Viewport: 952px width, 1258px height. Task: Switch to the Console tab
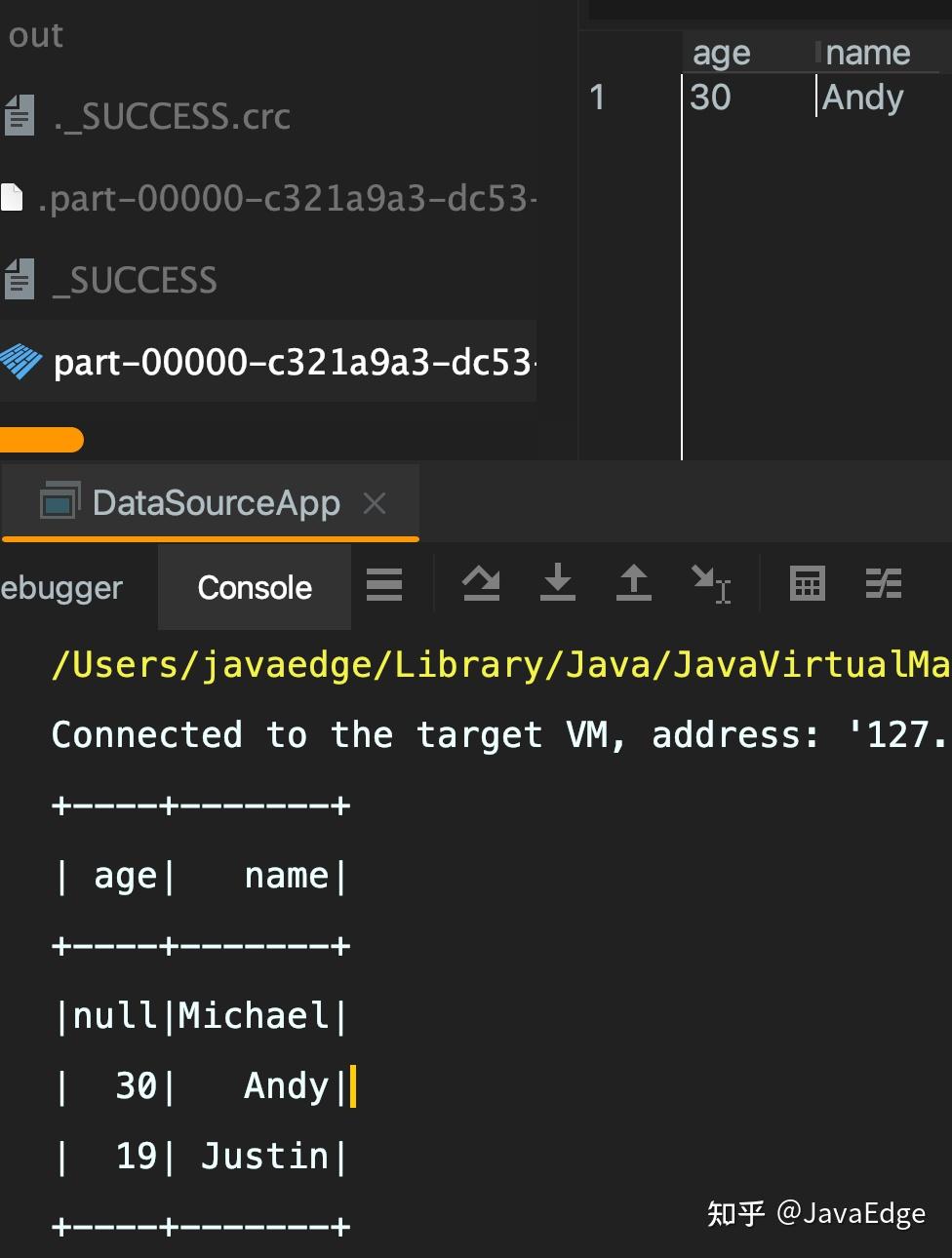click(x=254, y=587)
